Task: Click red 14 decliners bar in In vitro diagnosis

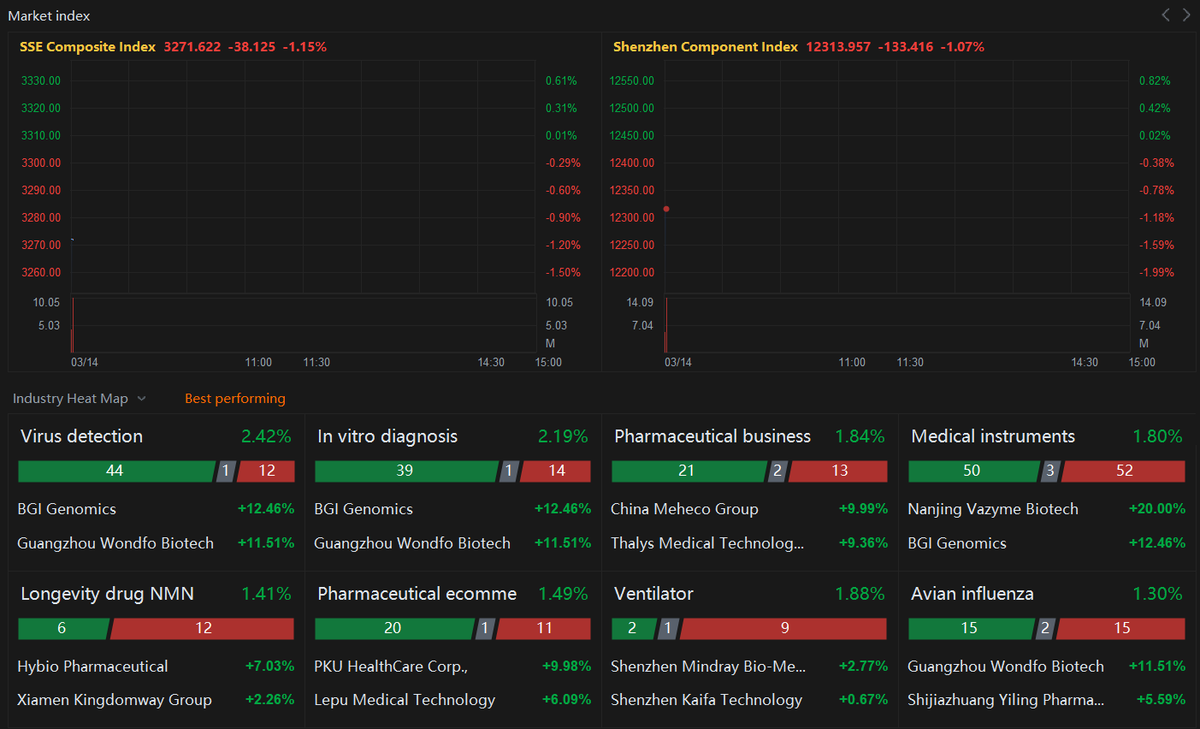Action: (x=556, y=471)
